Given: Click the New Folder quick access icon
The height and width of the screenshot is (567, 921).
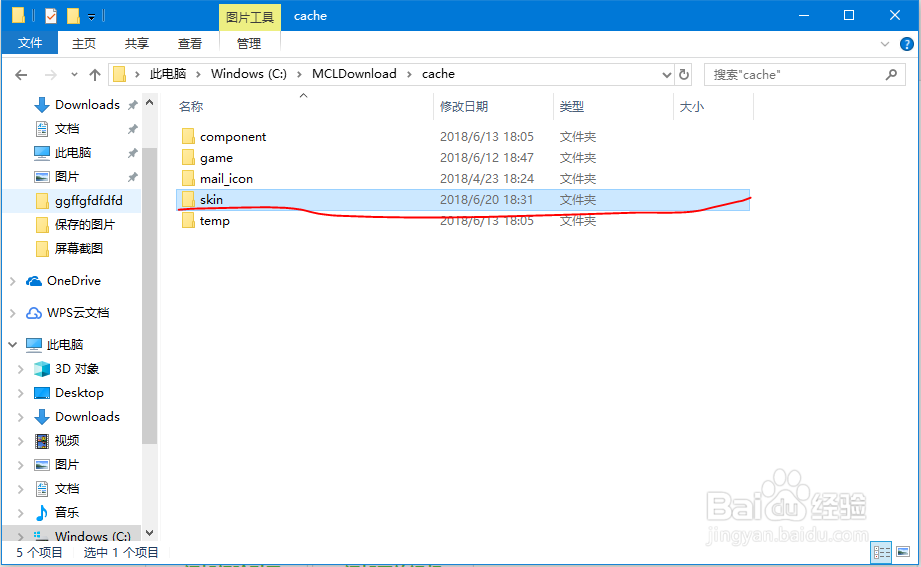Looking at the screenshot, I should (73, 16).
